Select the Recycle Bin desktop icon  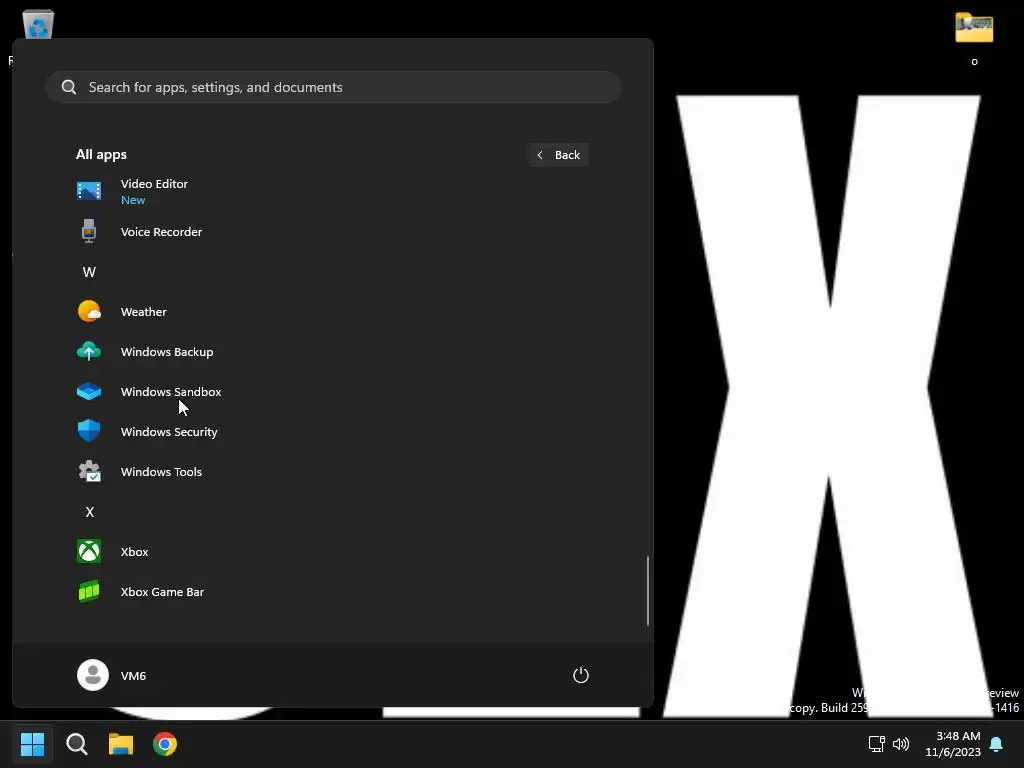coord(38,25)
